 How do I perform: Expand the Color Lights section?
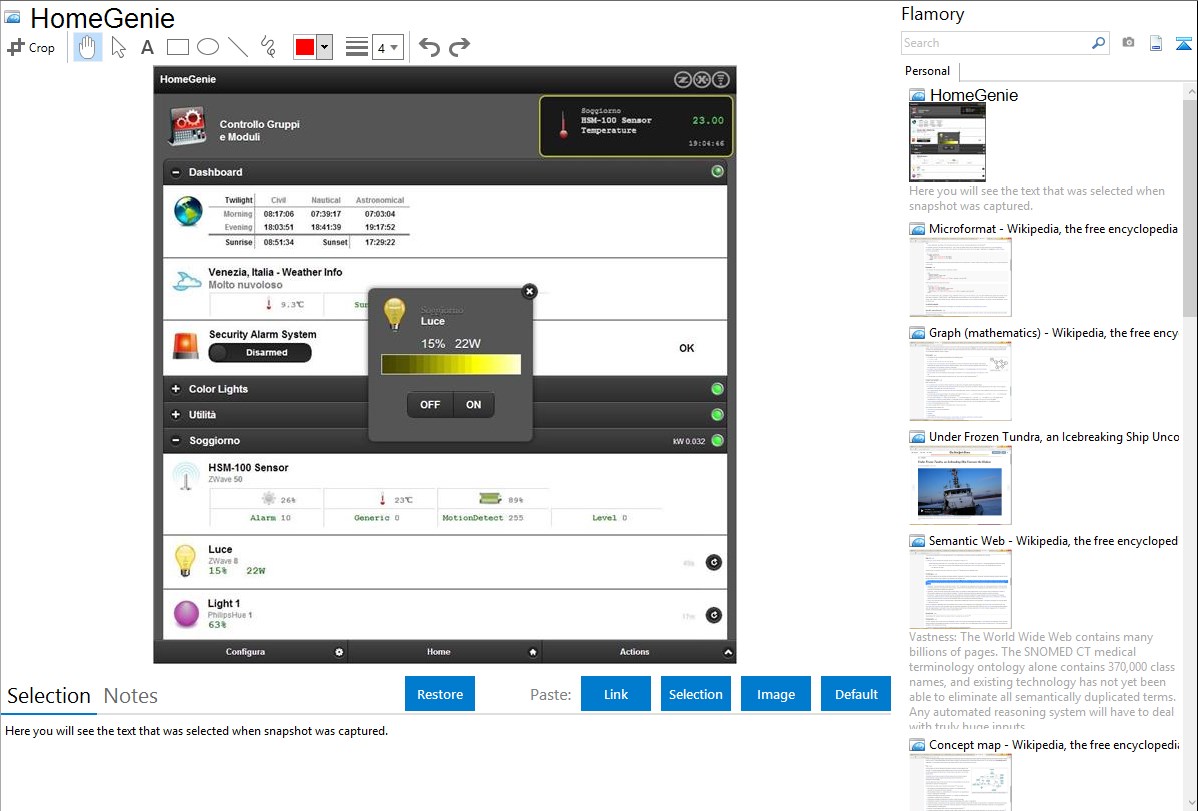click(x=176, y=389)
